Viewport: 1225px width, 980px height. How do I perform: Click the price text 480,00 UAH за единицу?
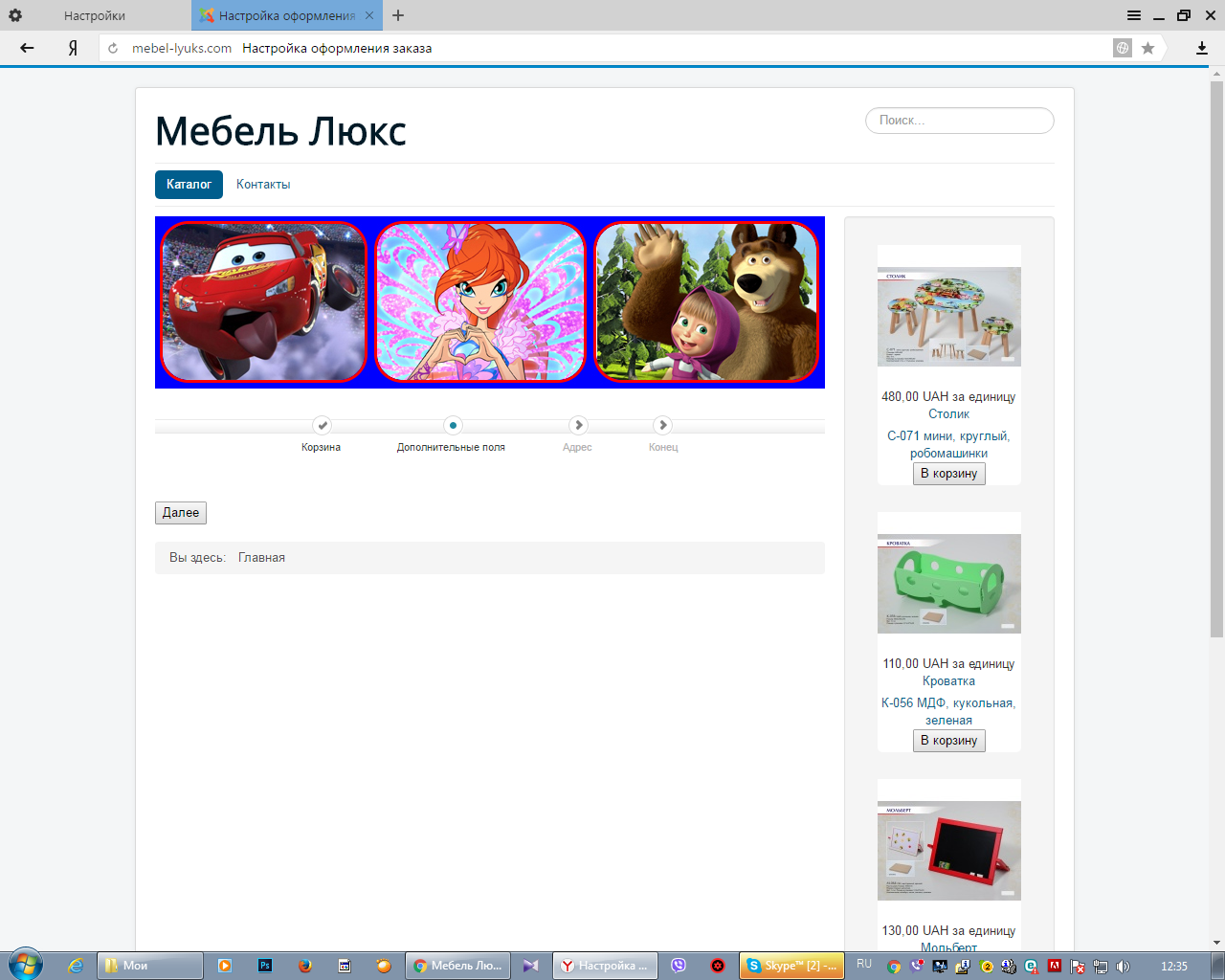tap(948, 396)
